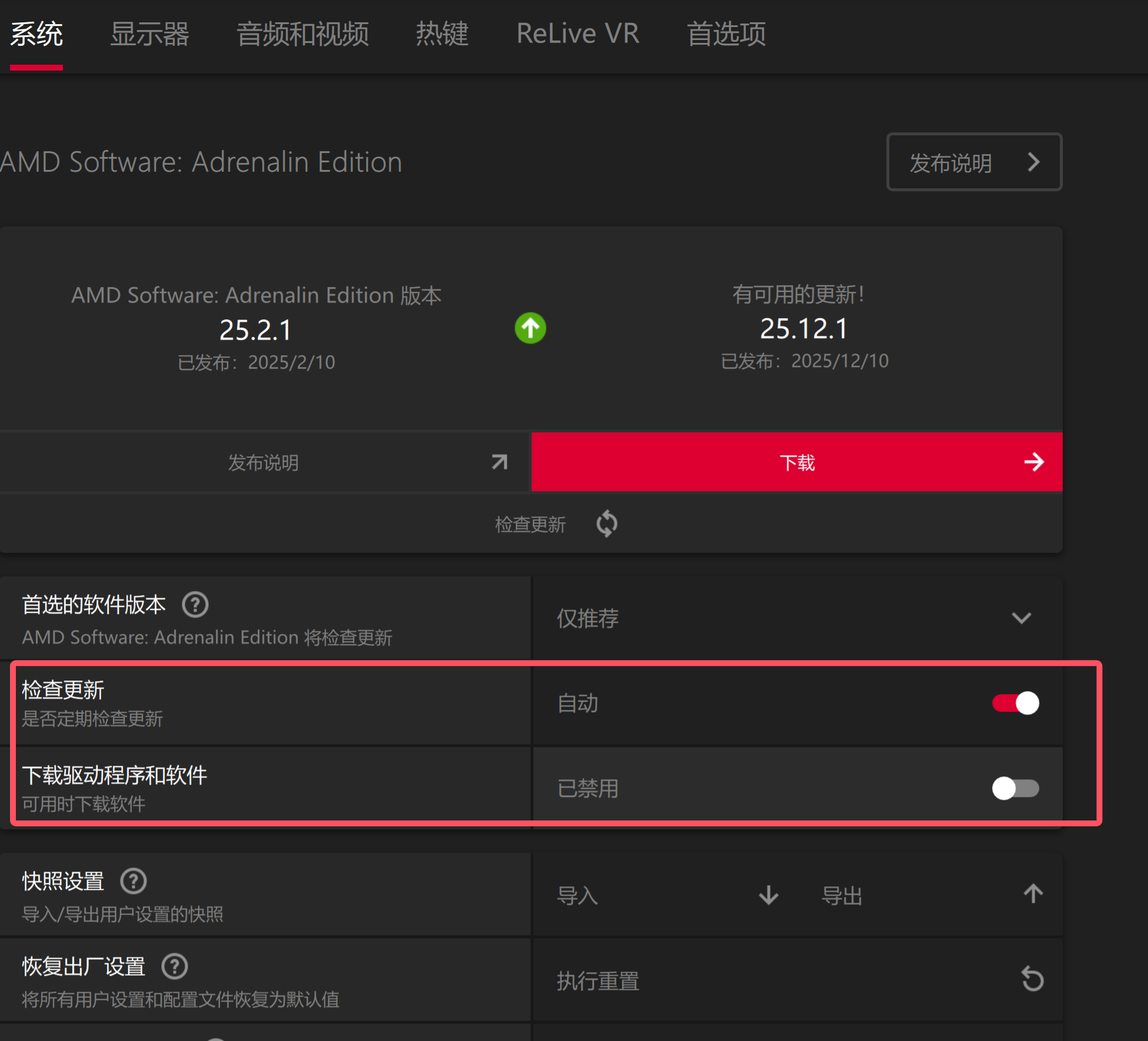Go to the 热键 tab
This screenshot has height=1041, width=1148.
pyautogui.click(x=442, y=34)
